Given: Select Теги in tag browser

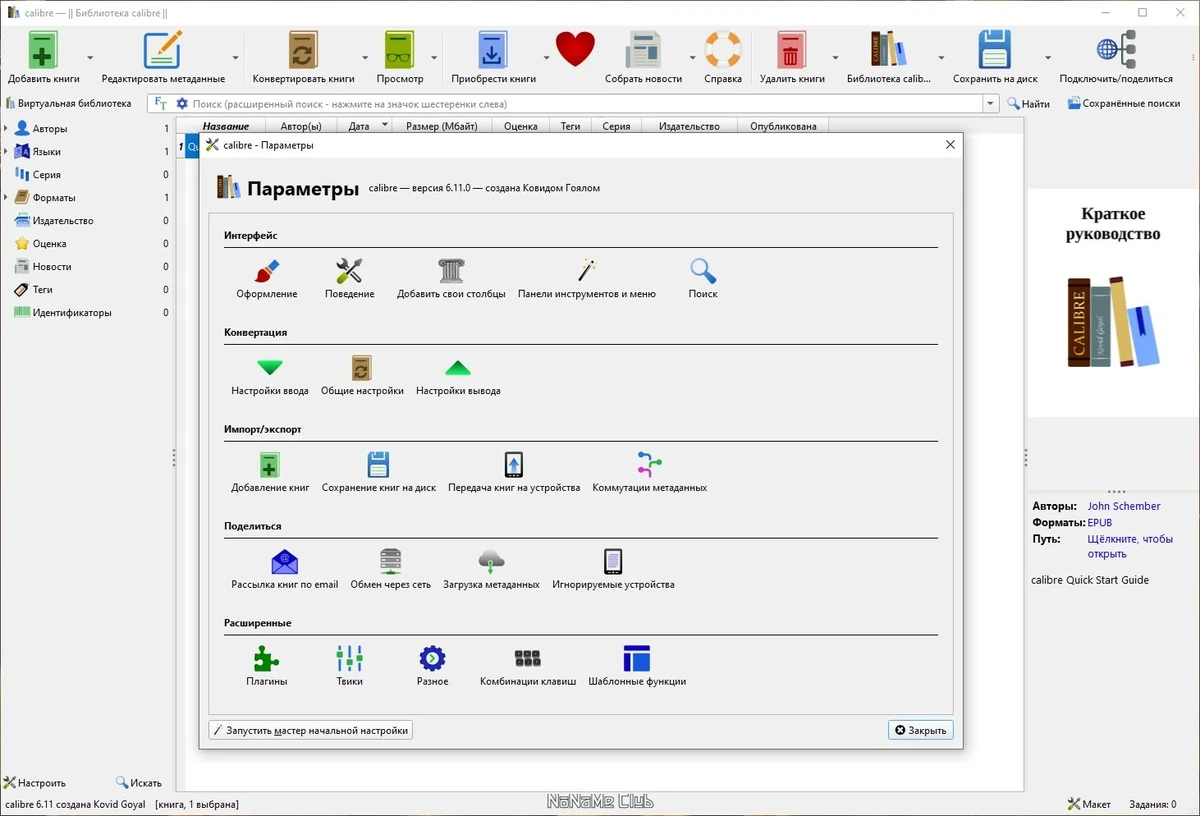Looking at the screenshot, I should 42,290.
